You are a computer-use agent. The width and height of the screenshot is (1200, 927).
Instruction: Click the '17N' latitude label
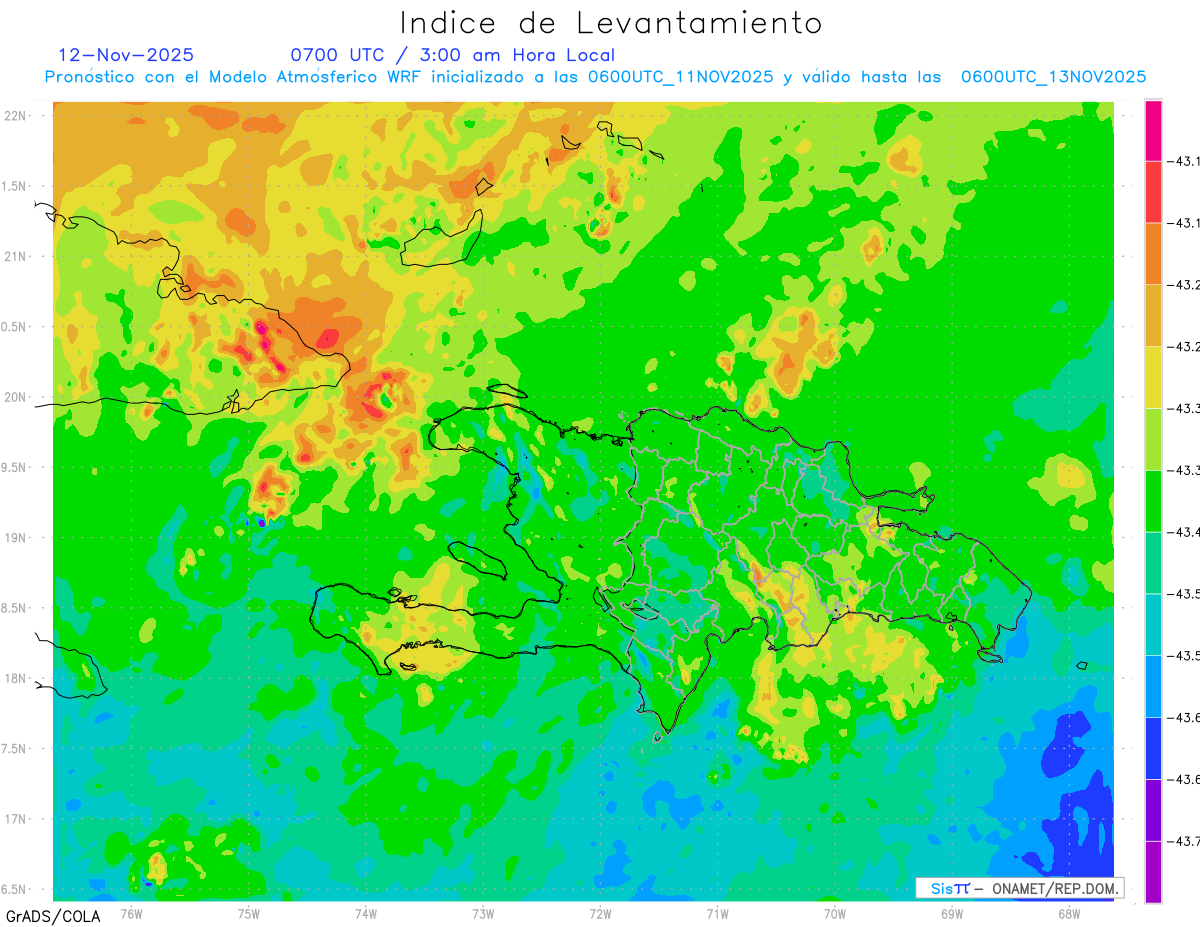click(15, 819)
